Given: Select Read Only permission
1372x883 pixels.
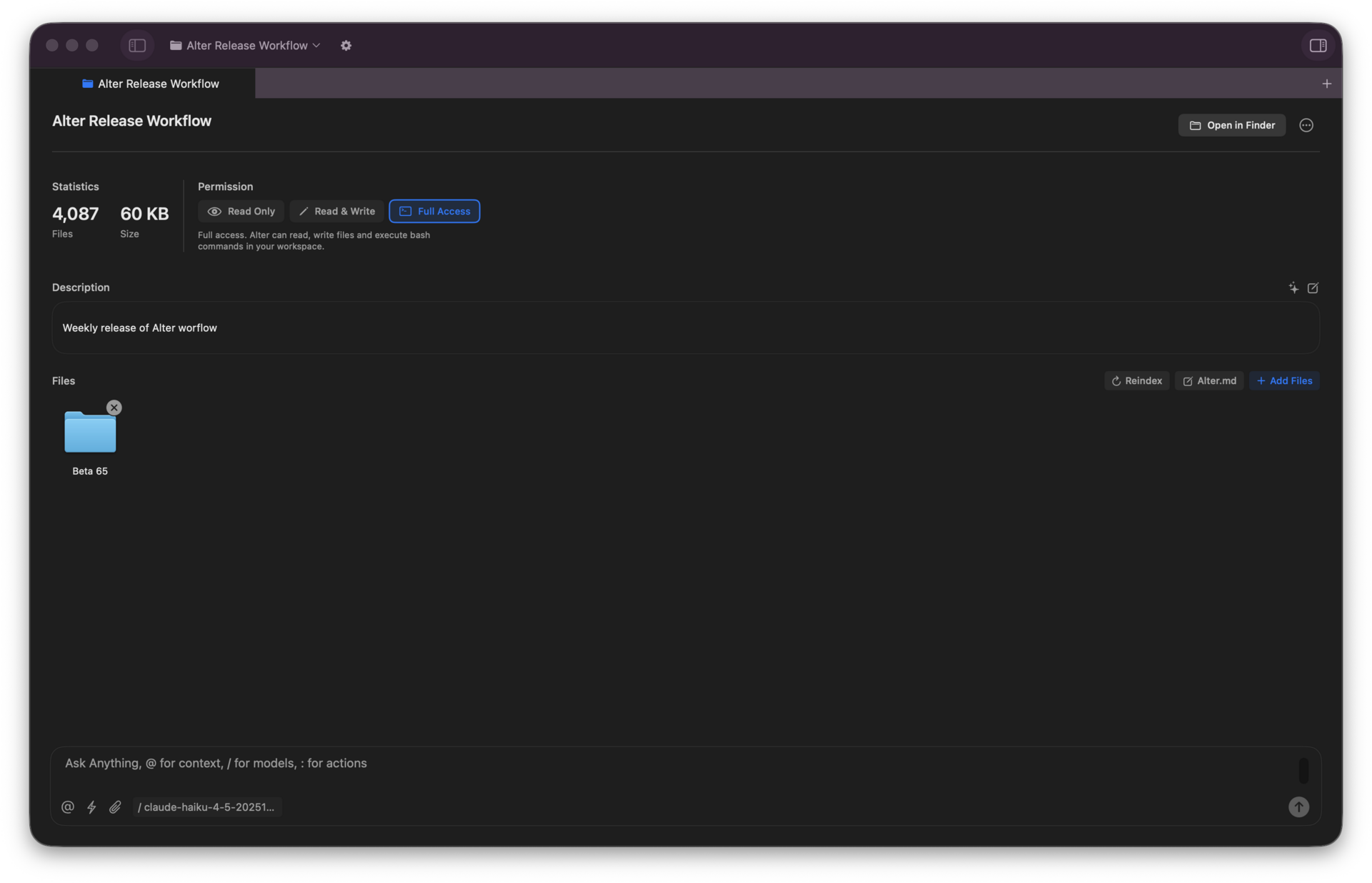Looking at the screenshot, I should tap(241, 211).
